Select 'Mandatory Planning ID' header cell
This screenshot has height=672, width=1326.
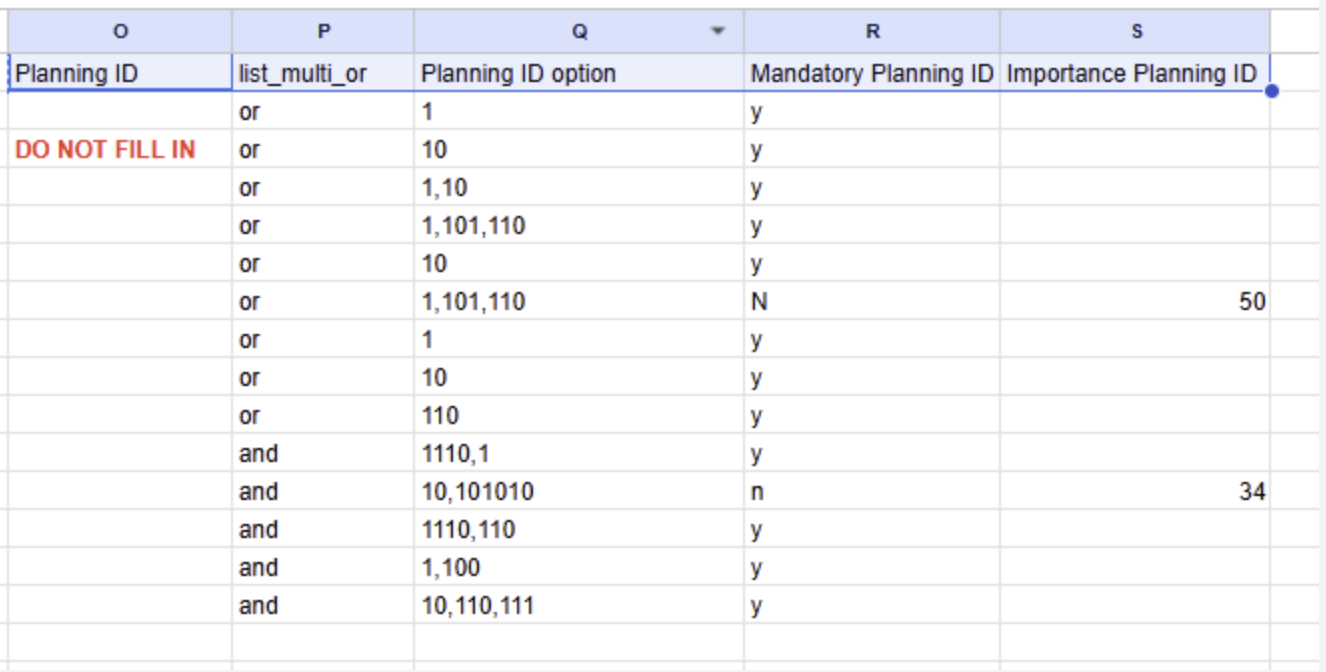tap(872, 73)
